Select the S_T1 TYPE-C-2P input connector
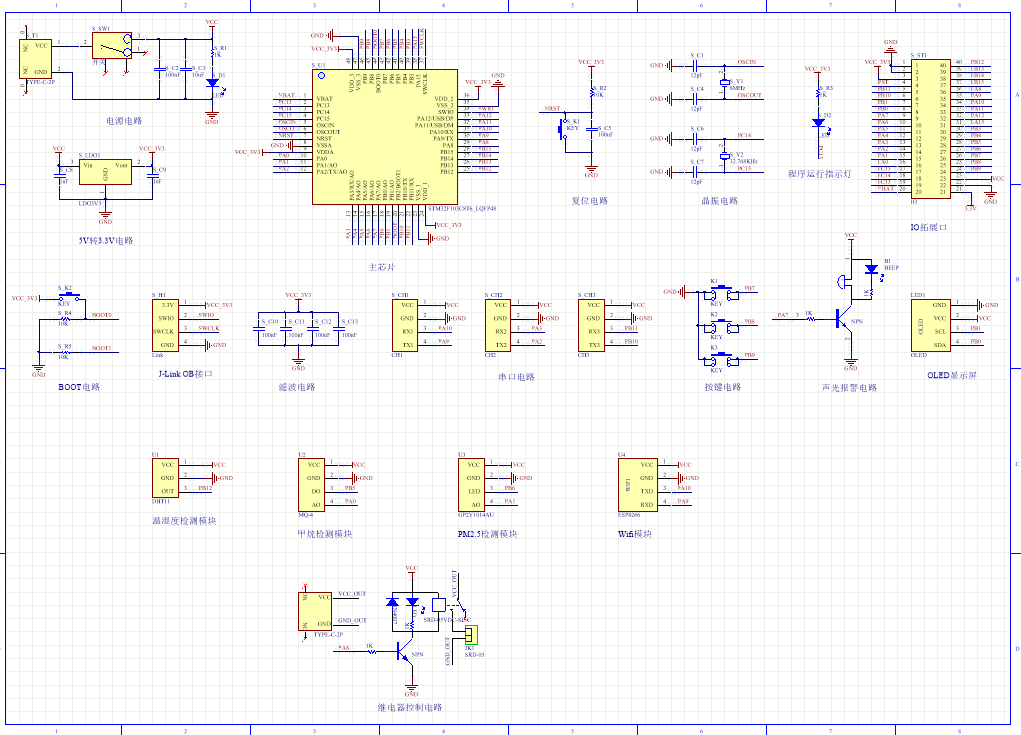Viewport: 1021px width, 735px height. coord(36,59)
